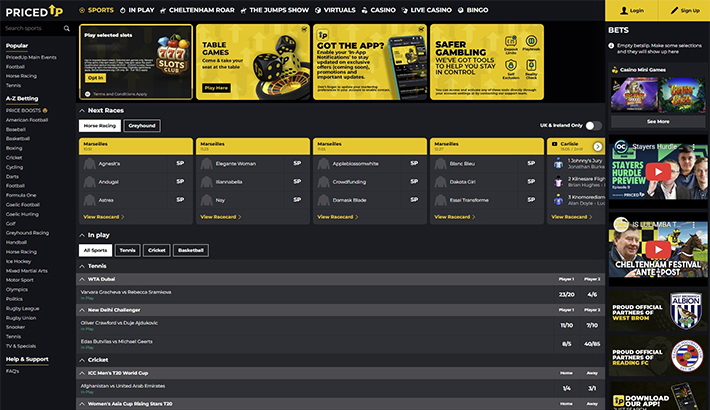Open the Cheltenham Roar tab
The width and height of the screenshot is (710, 410).
(x=197, y=10)
